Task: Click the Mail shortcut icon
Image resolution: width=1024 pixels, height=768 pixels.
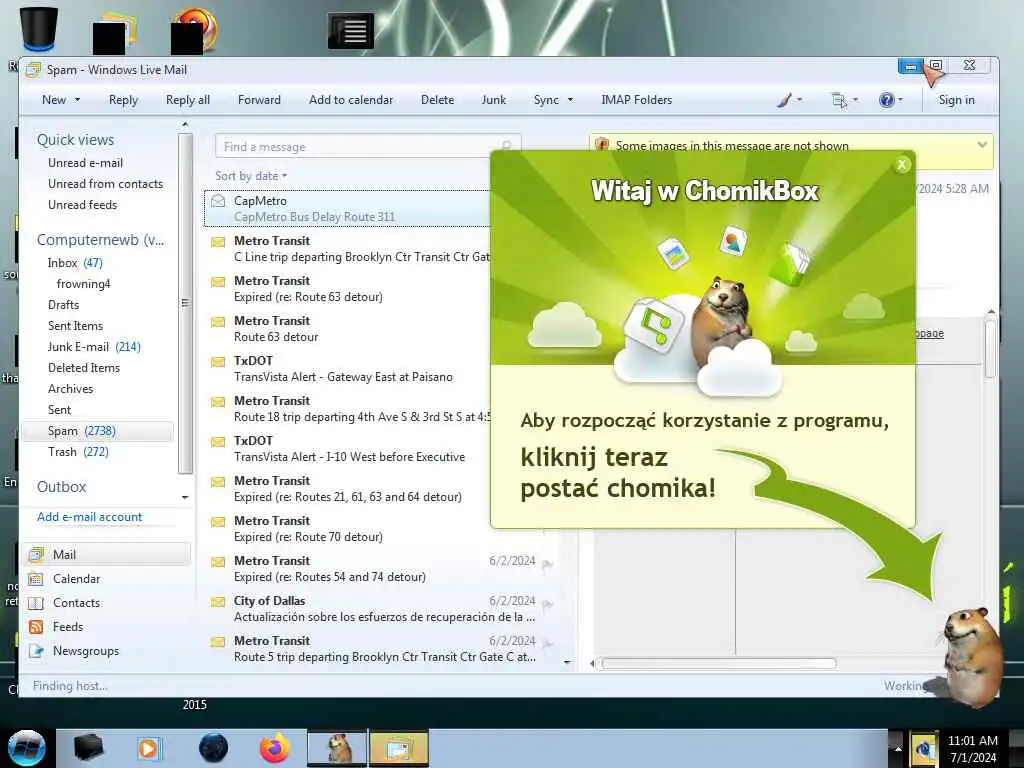Action: pyautogui.click(x=36, y=554)
